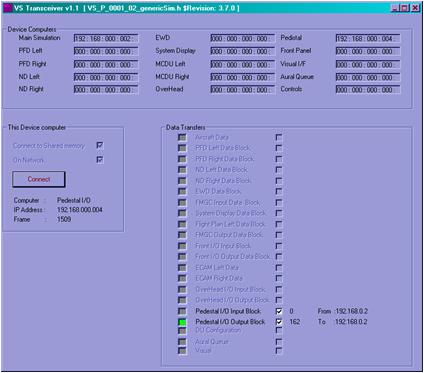Click the PFD Right IP address field
The image size is (424, 373).
pos(106,64)
